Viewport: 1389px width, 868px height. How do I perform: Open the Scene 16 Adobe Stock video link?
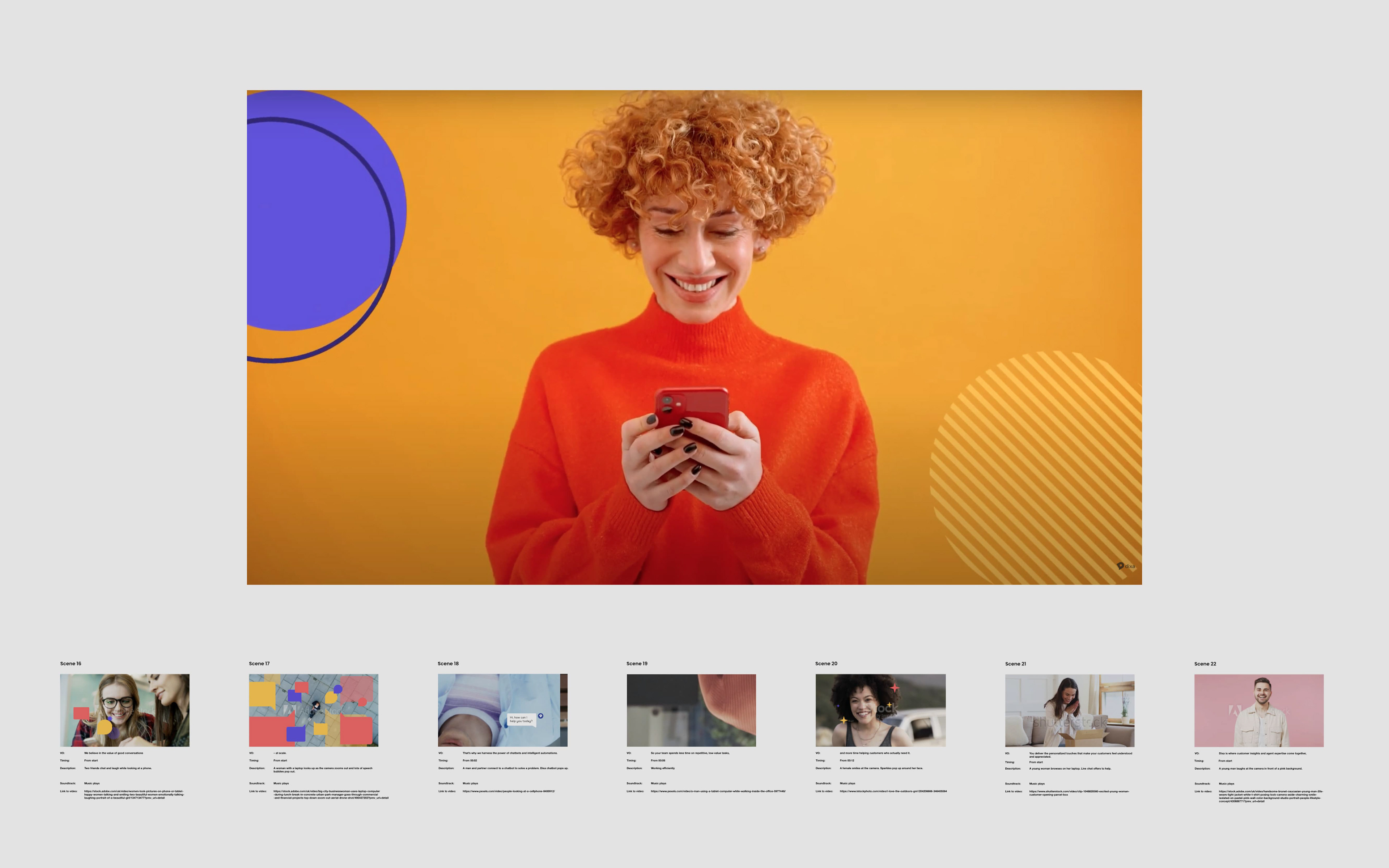(x=134, y=795)
